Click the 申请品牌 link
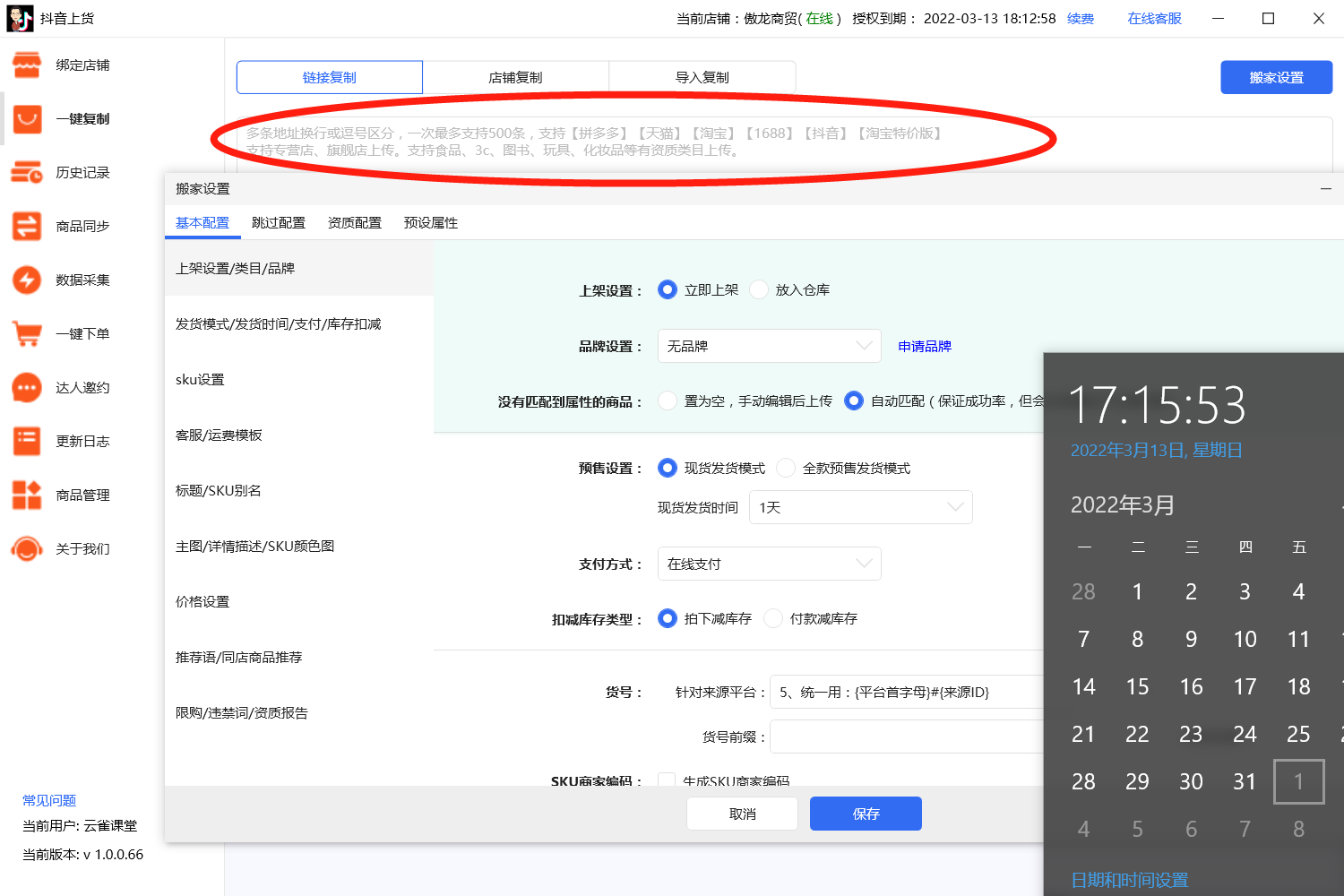The height and width of the screenshot is (896, 1344). click(x=925, y=347)
